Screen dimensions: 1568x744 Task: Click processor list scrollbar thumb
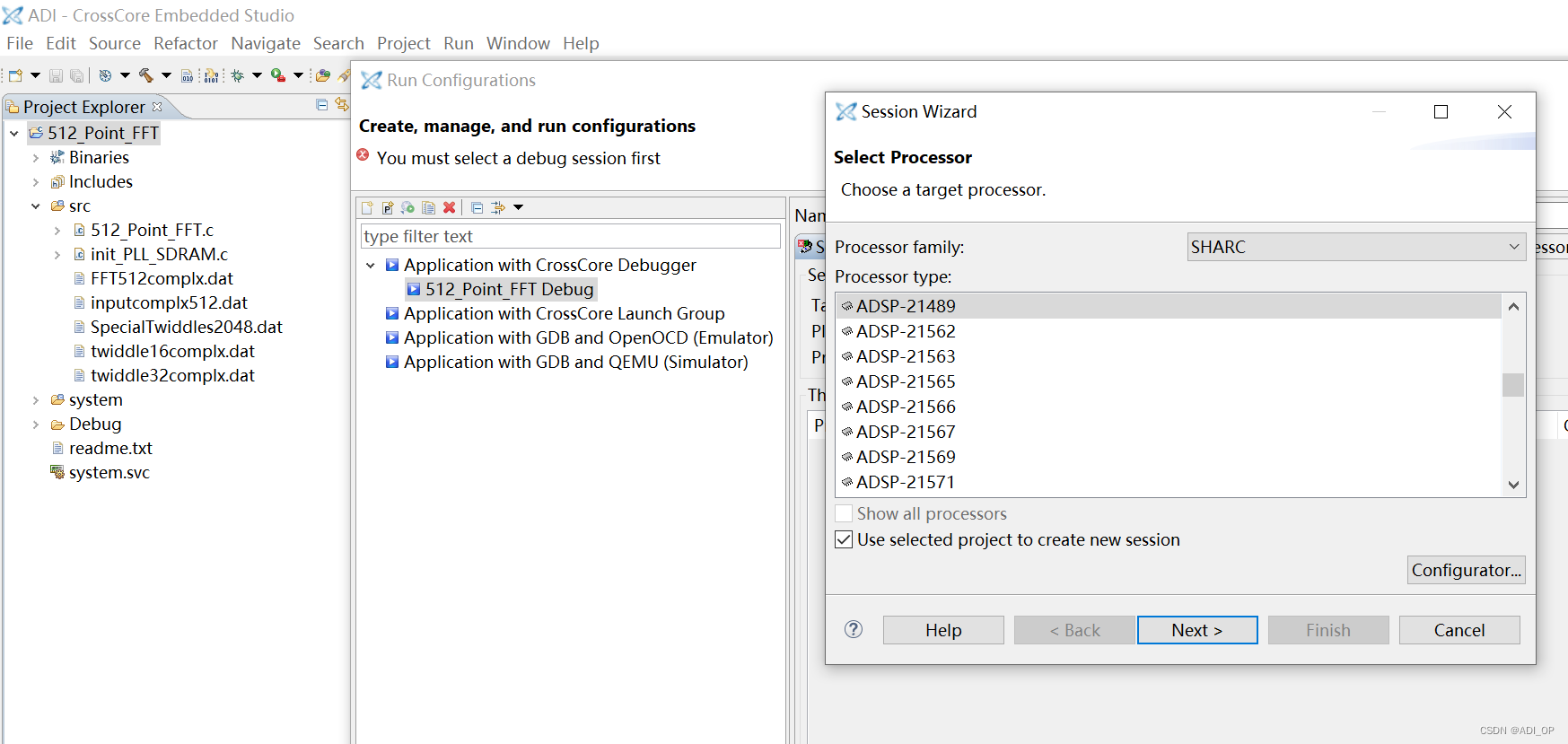point(1513,384)
